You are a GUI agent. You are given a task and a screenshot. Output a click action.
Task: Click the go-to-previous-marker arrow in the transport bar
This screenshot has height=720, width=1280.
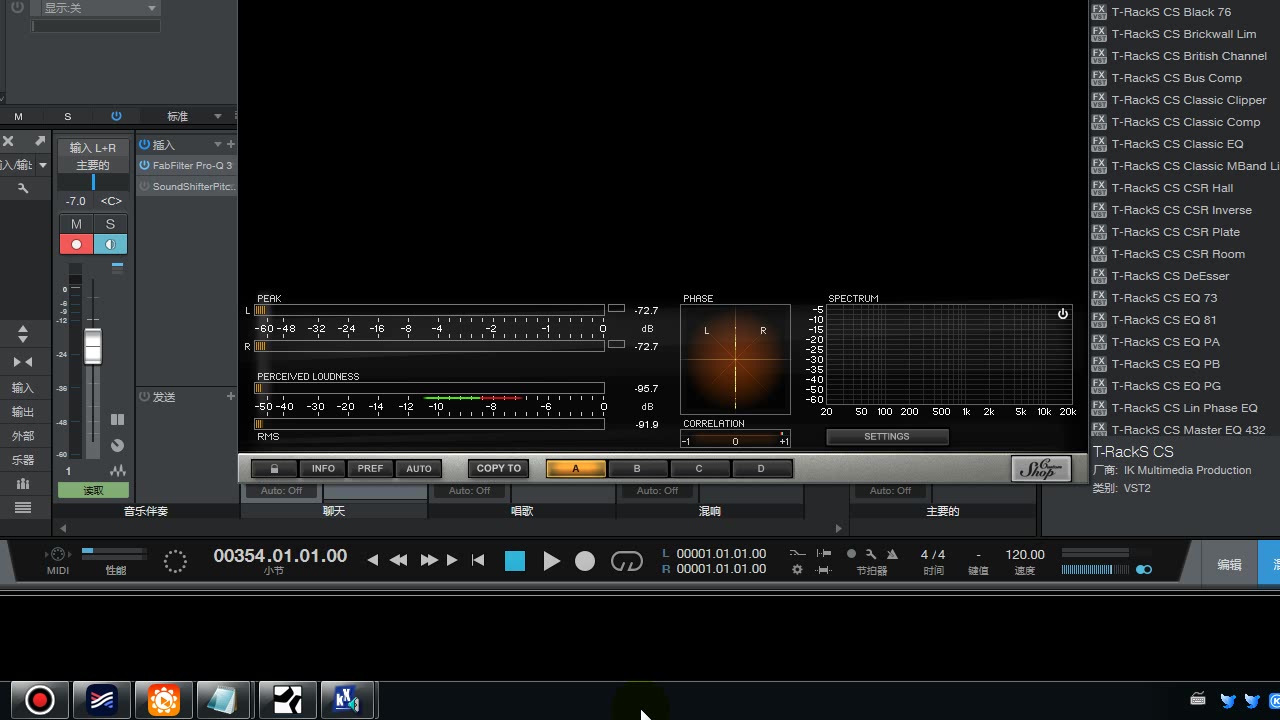click(x=373, y=561)
